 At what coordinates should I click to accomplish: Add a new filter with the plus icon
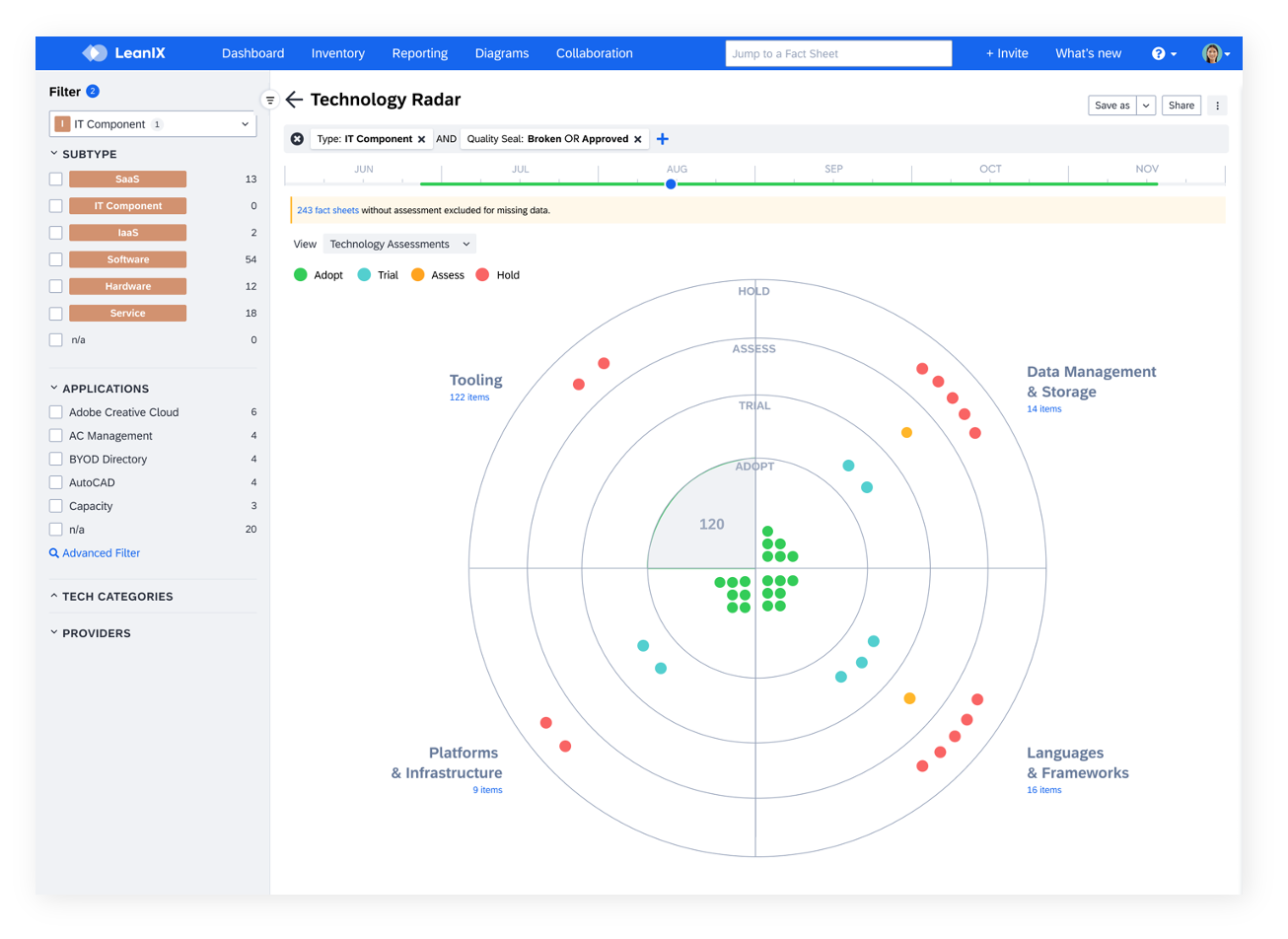click(663, 139)
